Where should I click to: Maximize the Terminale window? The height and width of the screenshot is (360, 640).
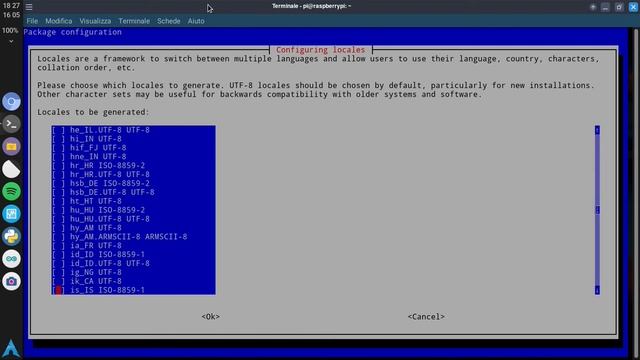tap(619, 7)
